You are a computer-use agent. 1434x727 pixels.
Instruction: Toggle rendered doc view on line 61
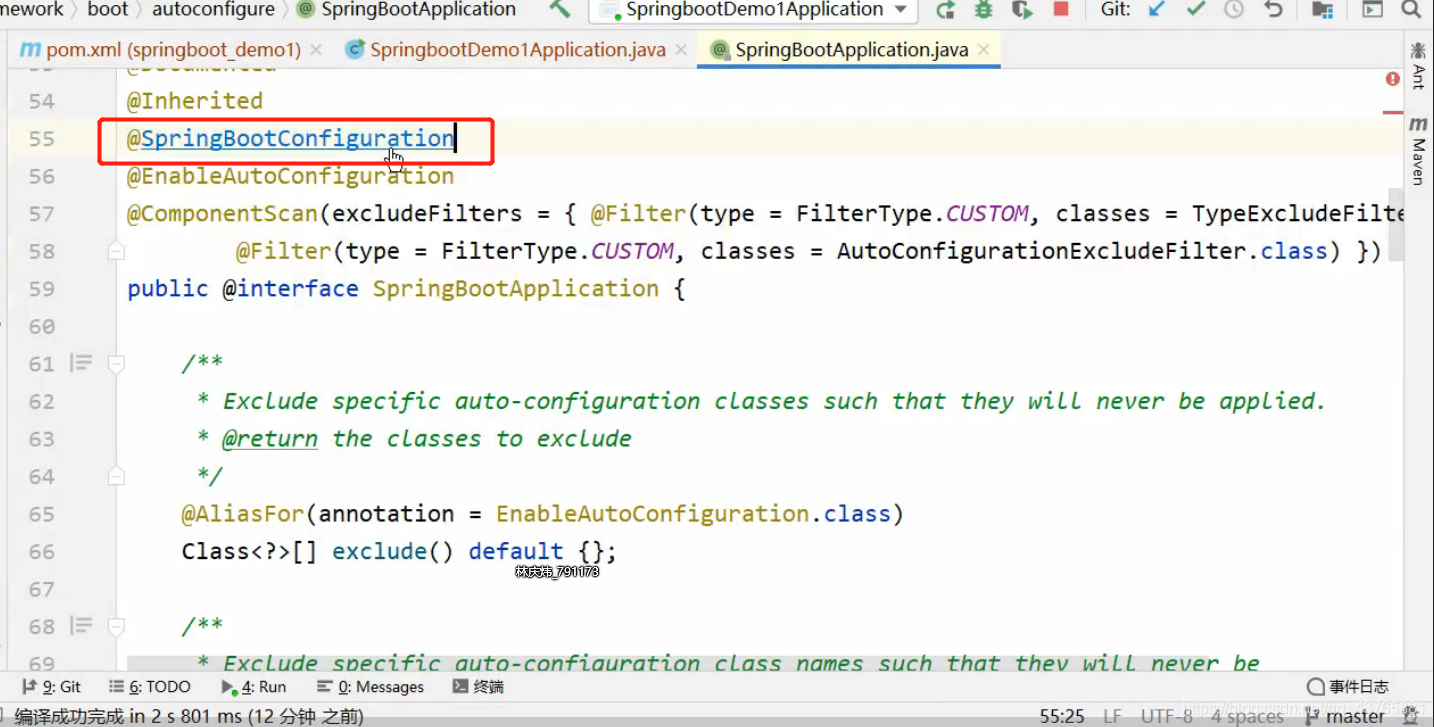coord(81,364)
